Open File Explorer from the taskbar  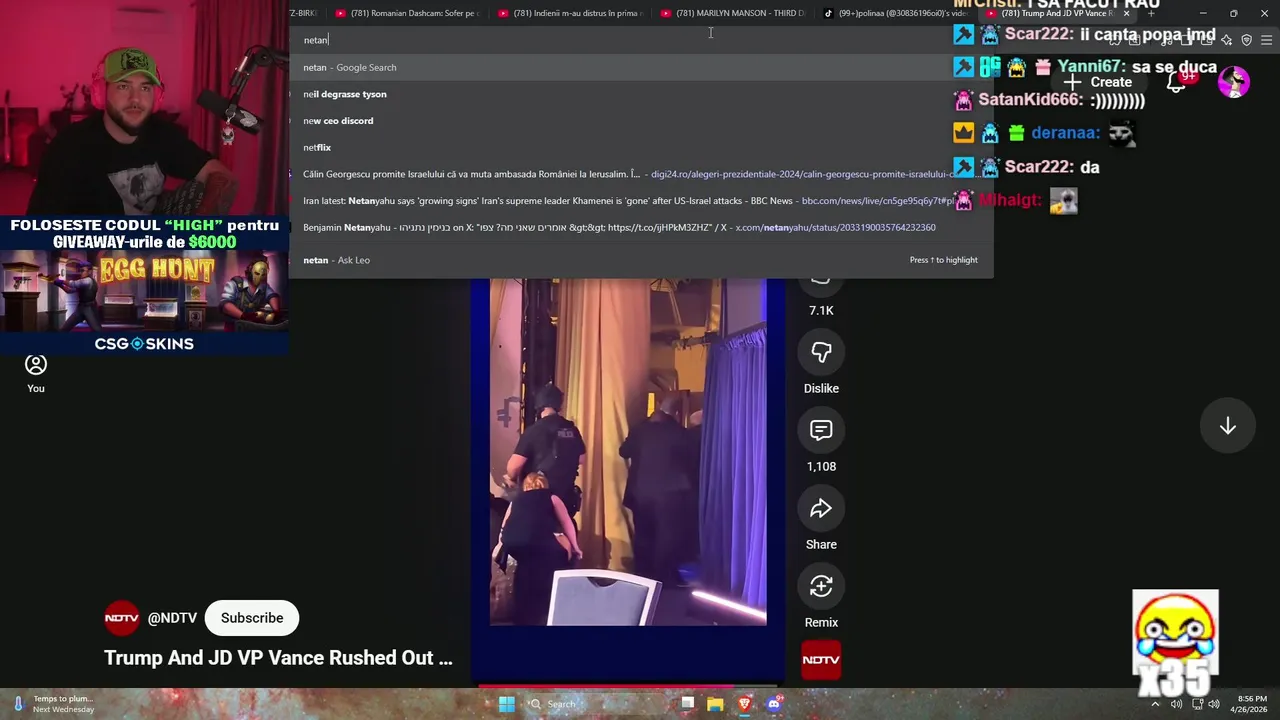coord(715,704)
